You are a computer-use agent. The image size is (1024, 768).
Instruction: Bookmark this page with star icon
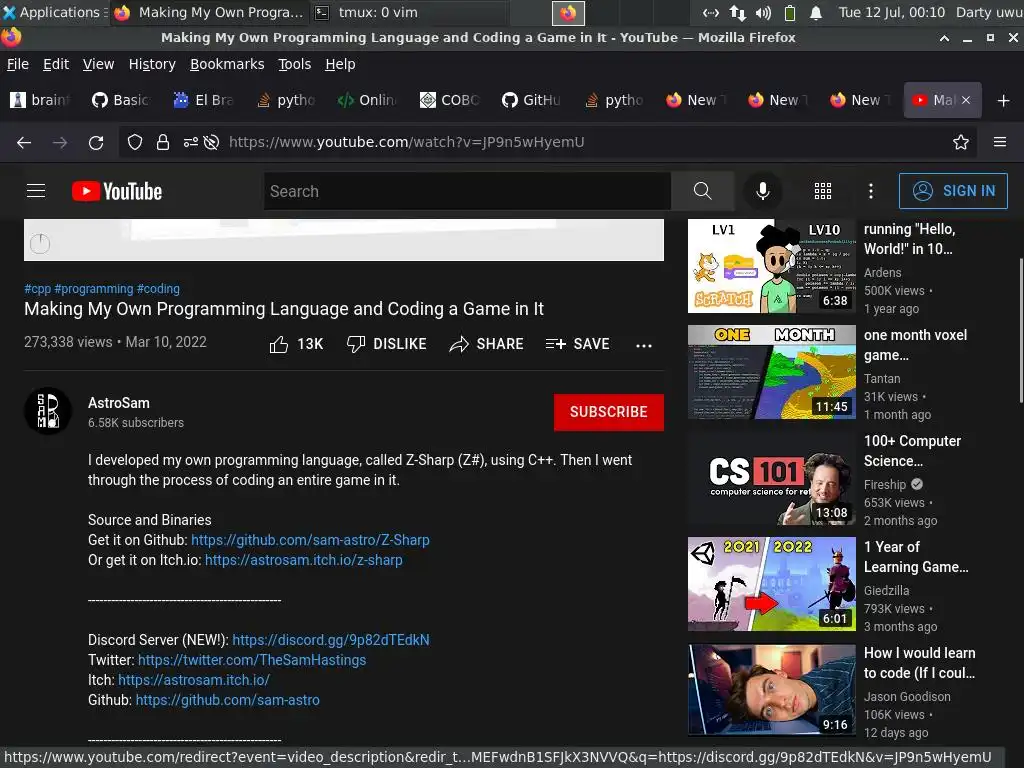[961, 142]
